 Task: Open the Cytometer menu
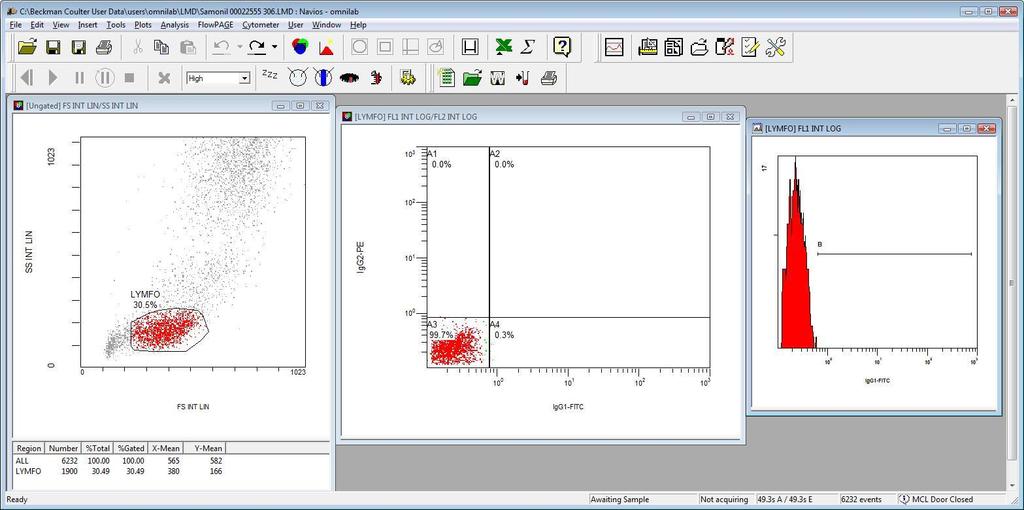pos(261,25)
